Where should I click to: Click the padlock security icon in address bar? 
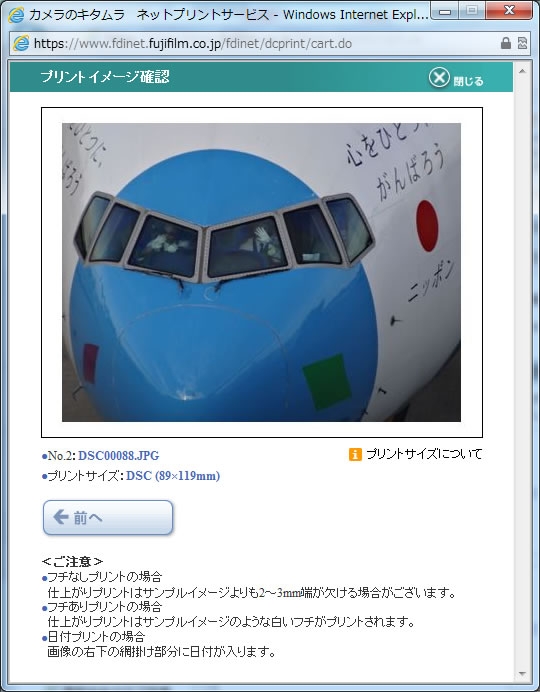point(506,43)
